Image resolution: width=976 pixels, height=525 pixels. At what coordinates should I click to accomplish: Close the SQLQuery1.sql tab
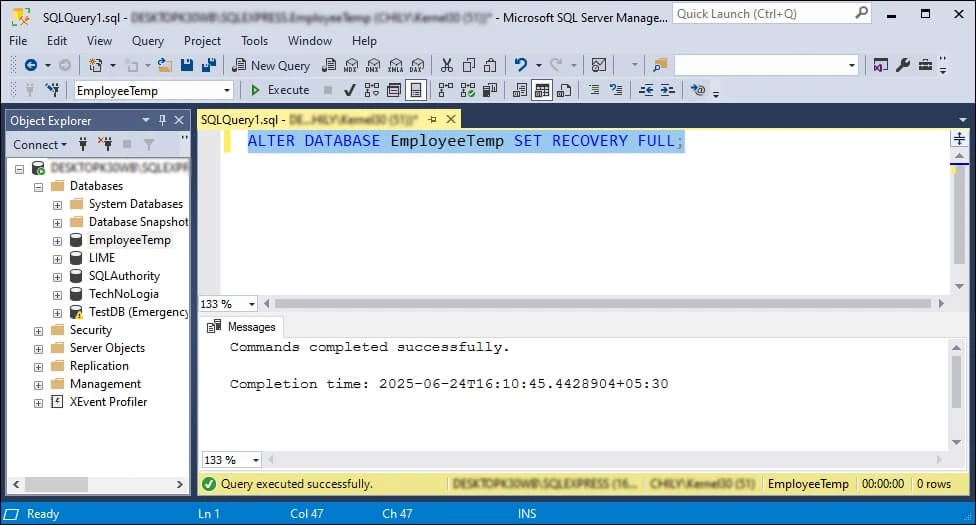pos(451,119)
